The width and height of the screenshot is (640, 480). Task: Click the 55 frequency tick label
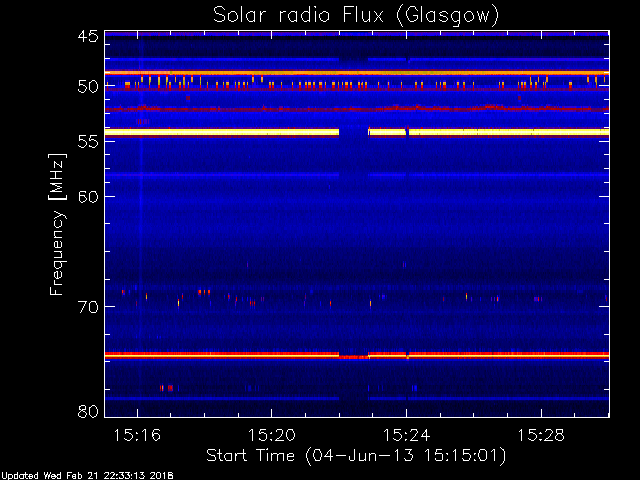(88, 141)
